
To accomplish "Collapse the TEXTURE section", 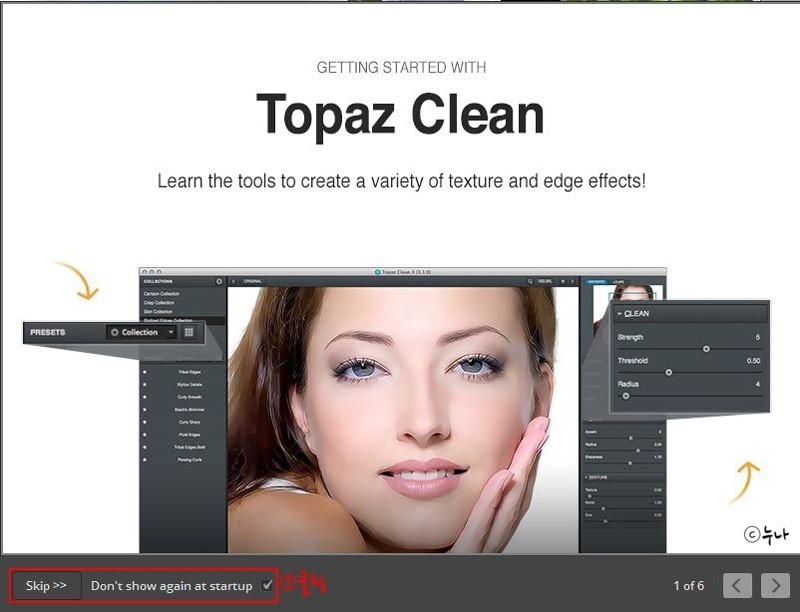I will click(586, 477).
